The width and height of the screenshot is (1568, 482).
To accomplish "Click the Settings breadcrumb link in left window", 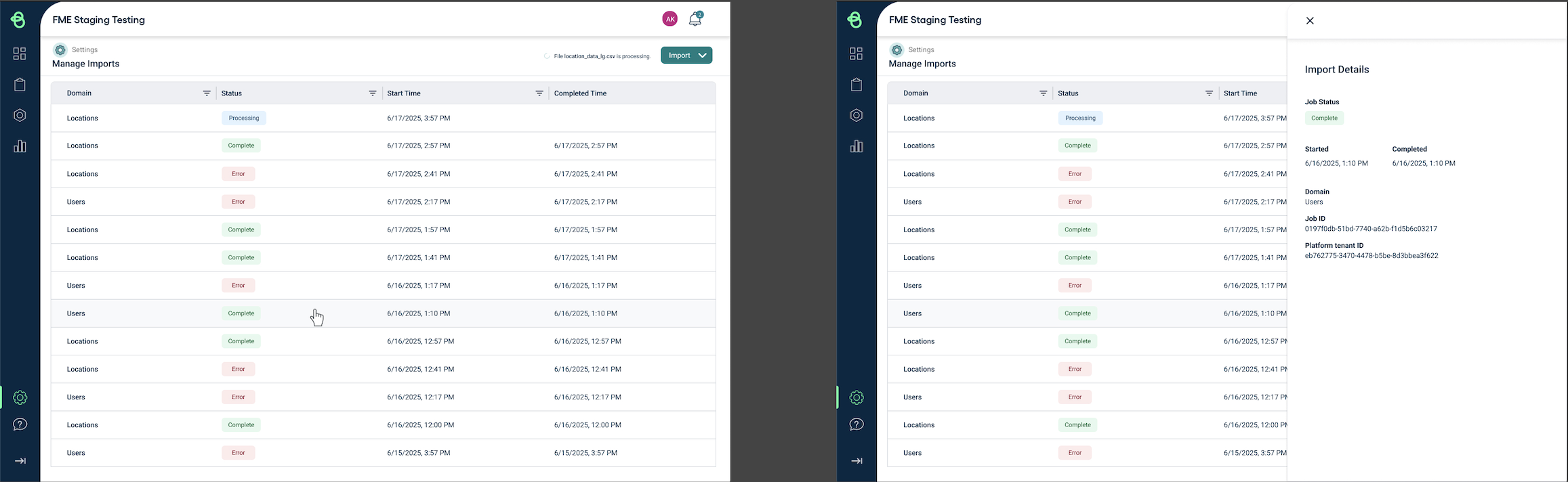I will (85, 49).
